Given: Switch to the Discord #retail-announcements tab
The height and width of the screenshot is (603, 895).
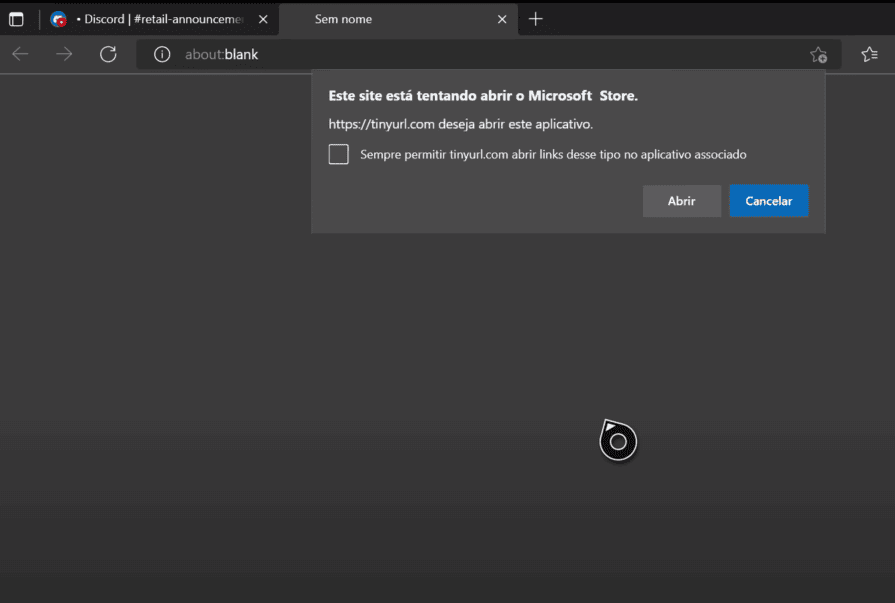Looking at the screenshot, I should tap(160, 19).
